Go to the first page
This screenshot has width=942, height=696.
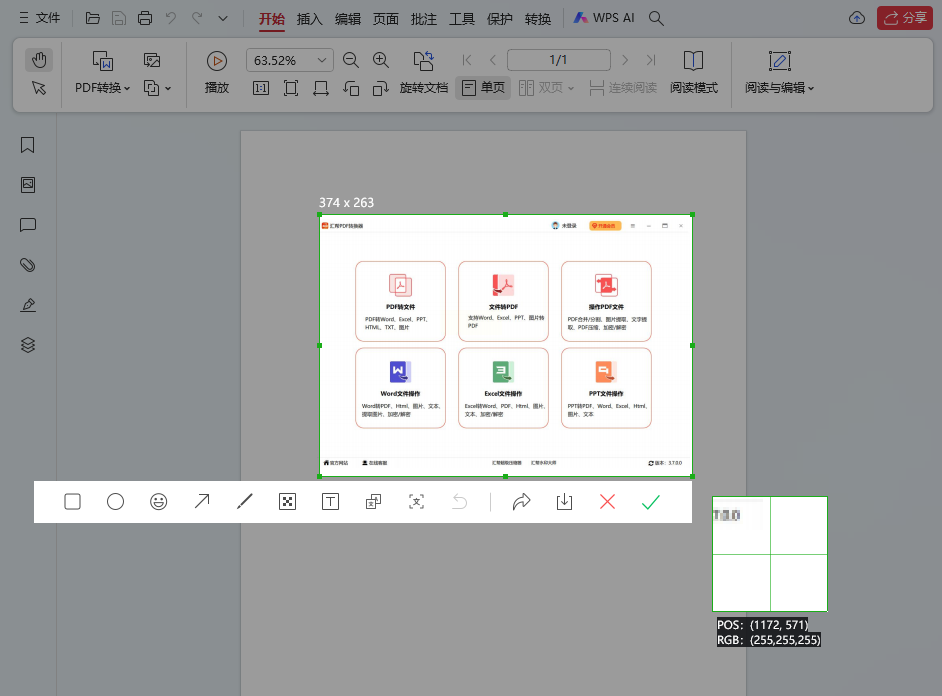[x=467, y=60]
